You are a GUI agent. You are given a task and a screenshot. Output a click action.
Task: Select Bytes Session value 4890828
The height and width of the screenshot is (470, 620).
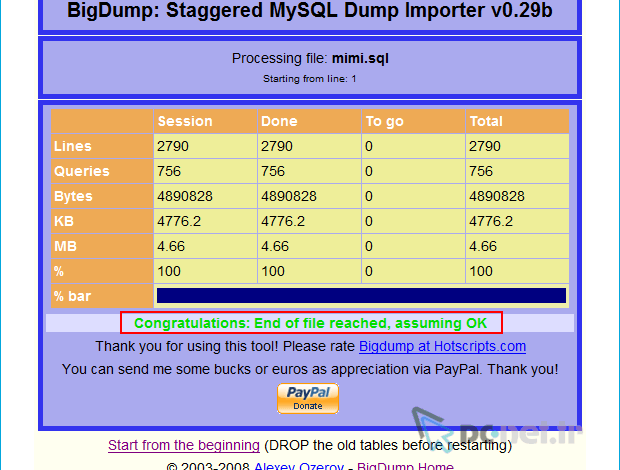tap(185, 196)
